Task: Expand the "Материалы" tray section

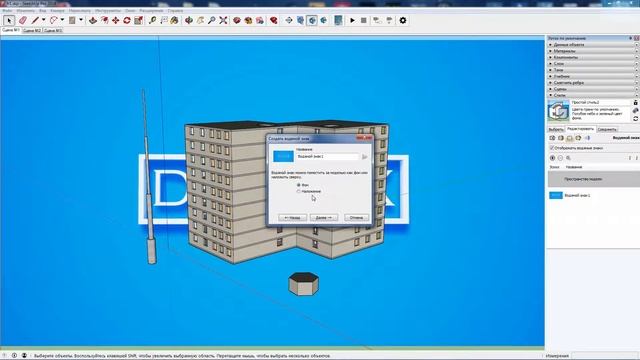Action: 593,51
